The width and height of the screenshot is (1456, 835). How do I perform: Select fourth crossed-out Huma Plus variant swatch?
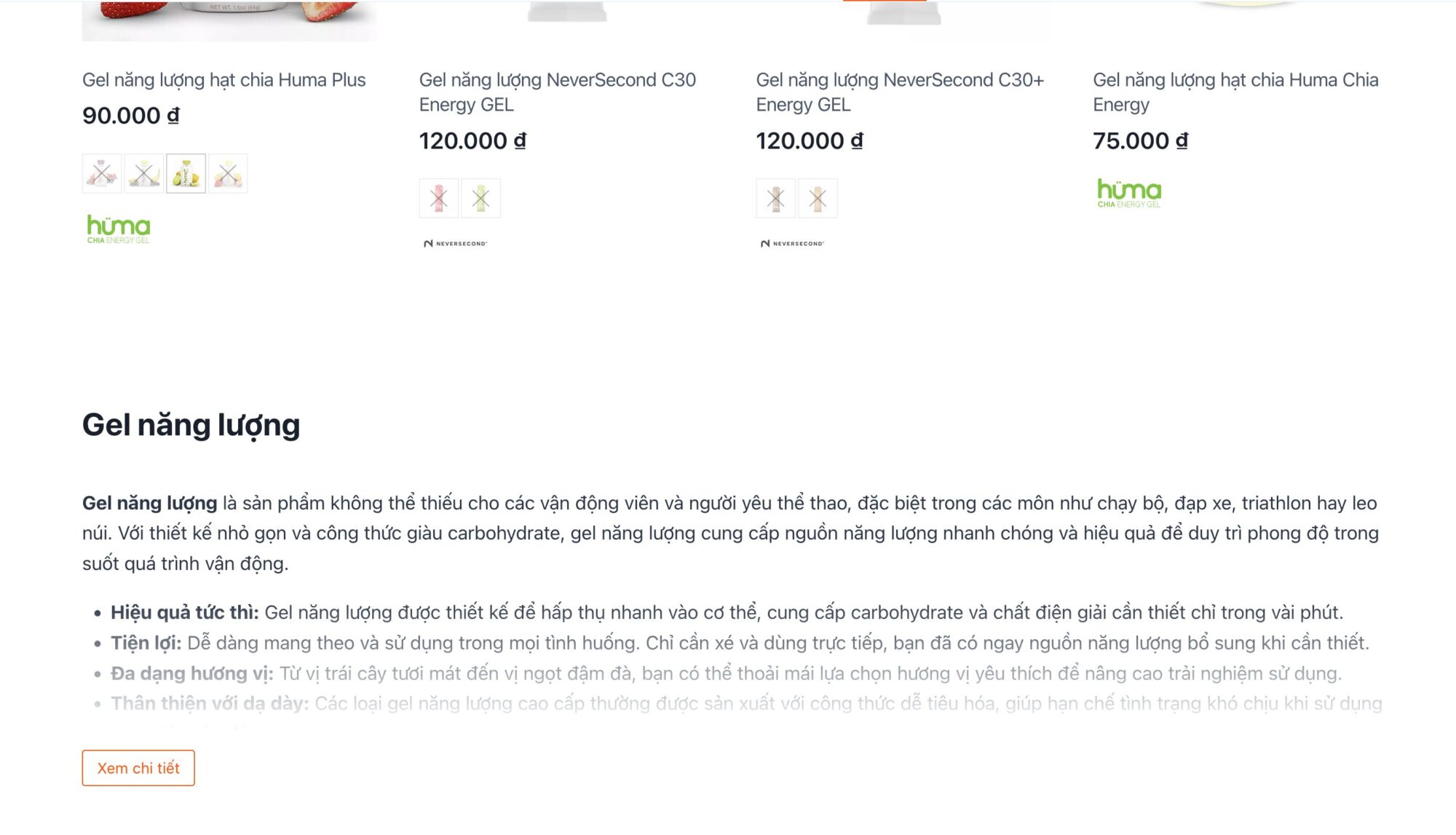coord(228,173)
